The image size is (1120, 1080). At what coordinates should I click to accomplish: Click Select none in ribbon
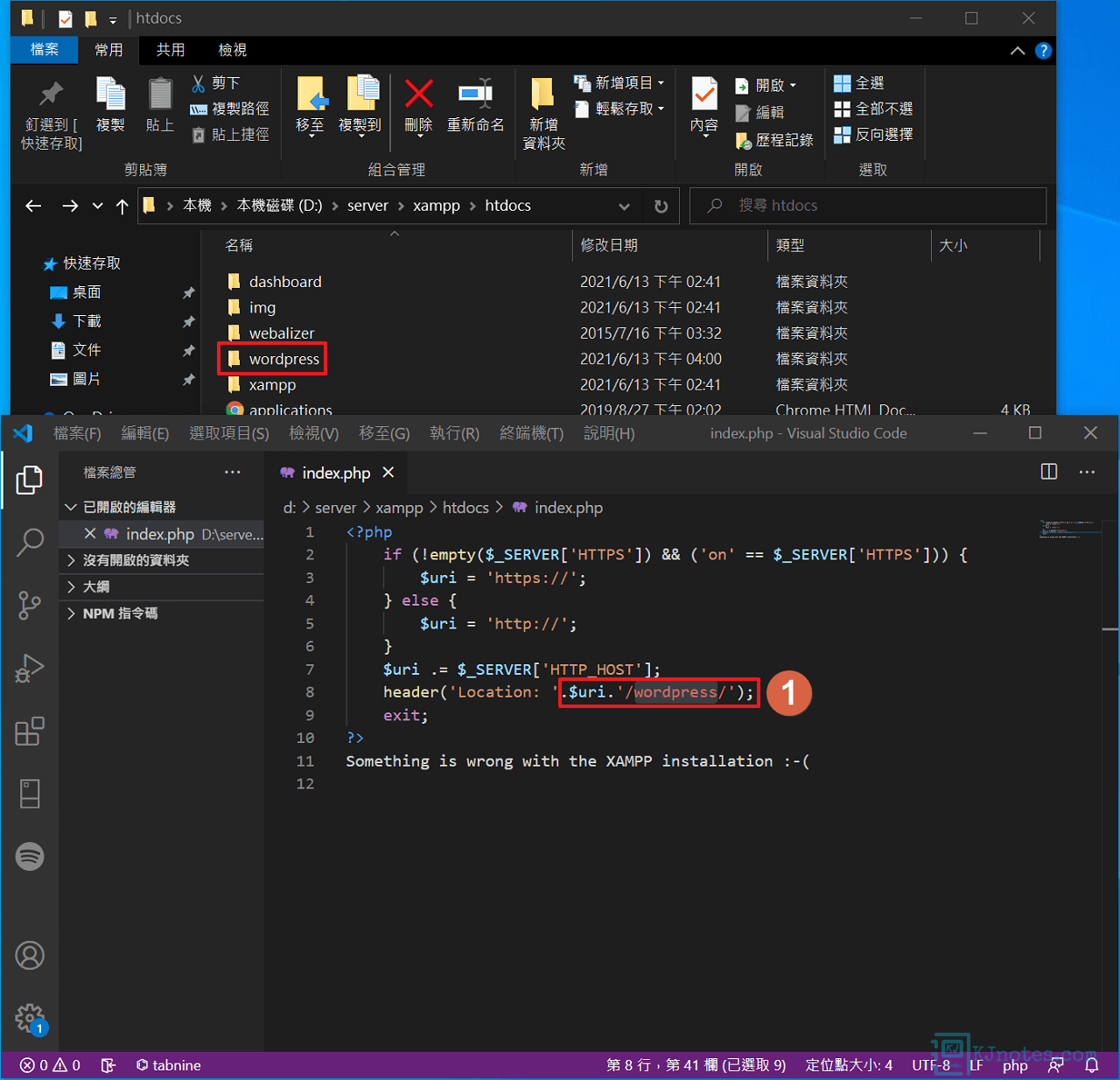pos(873,109)
